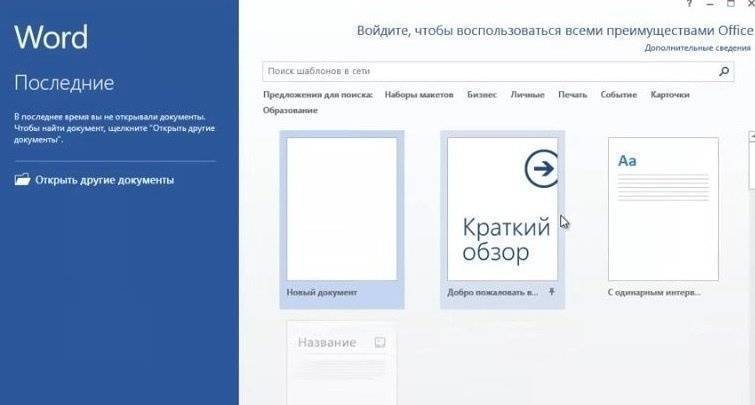Click the magnifier search icon in template search
Viewport: 755px width, 405px height.
[x=724, y=71]
